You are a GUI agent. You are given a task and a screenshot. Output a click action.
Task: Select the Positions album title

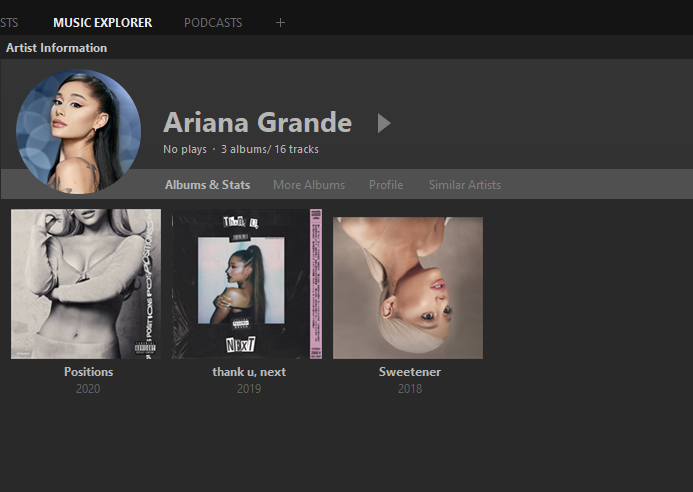(x=88, y=372)
